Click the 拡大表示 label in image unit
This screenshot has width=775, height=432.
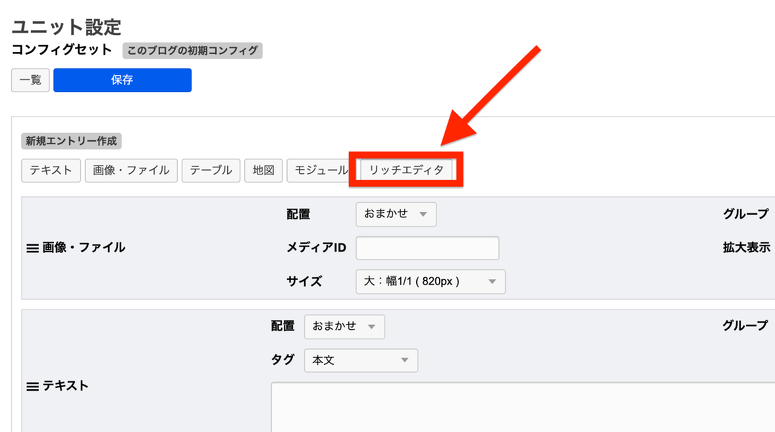point(745,247)
